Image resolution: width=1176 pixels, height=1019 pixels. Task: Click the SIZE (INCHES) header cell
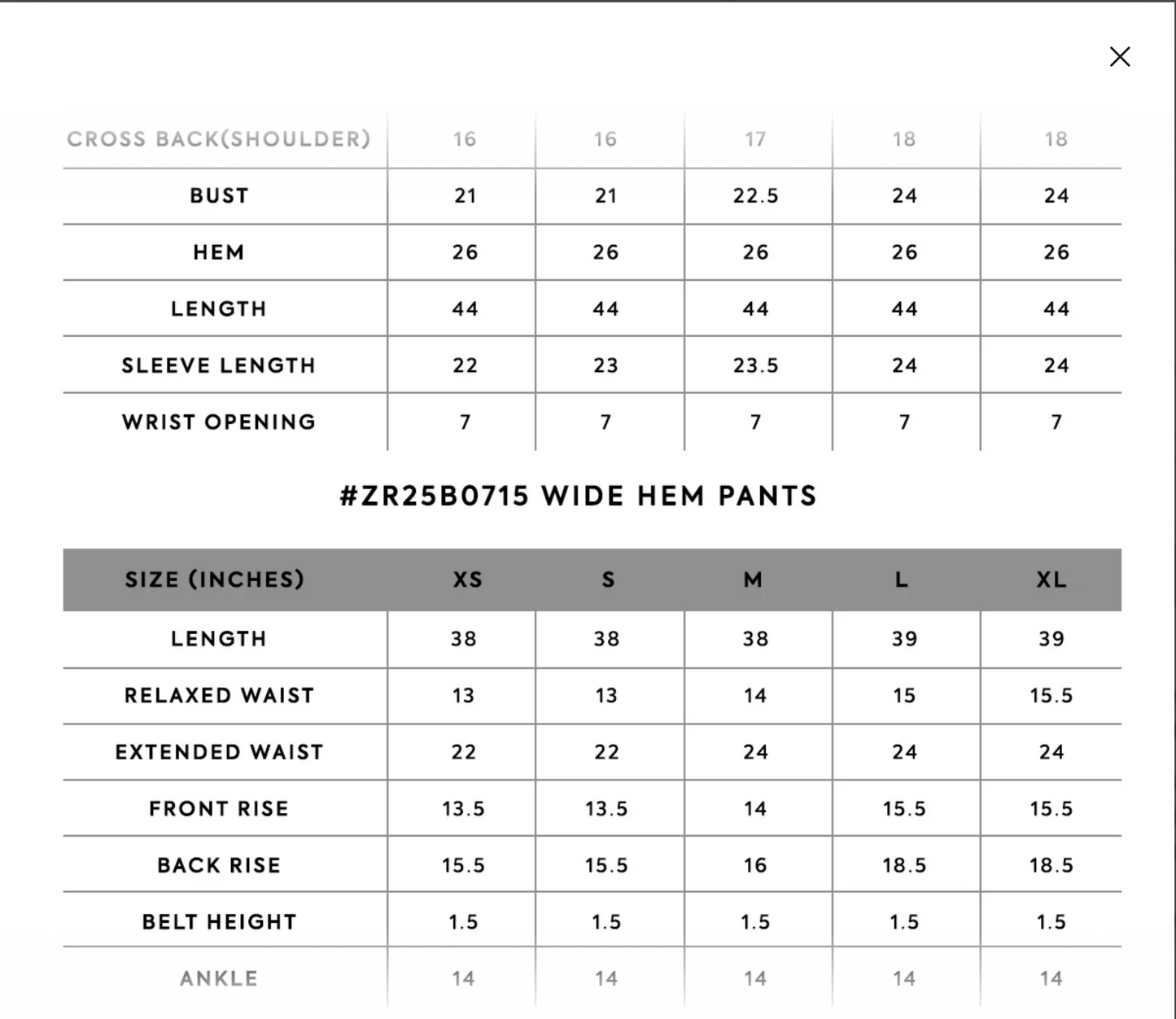click(x=215, y=579)
